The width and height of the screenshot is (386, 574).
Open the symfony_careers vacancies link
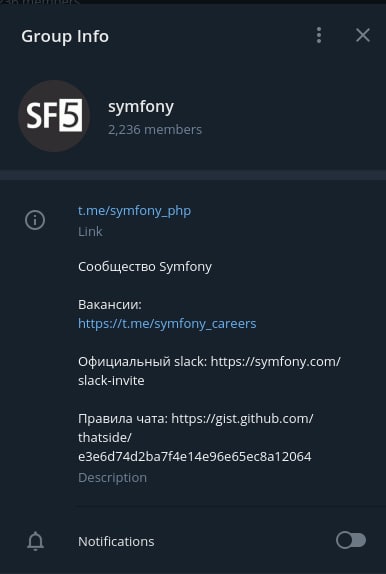coord(167,324)
